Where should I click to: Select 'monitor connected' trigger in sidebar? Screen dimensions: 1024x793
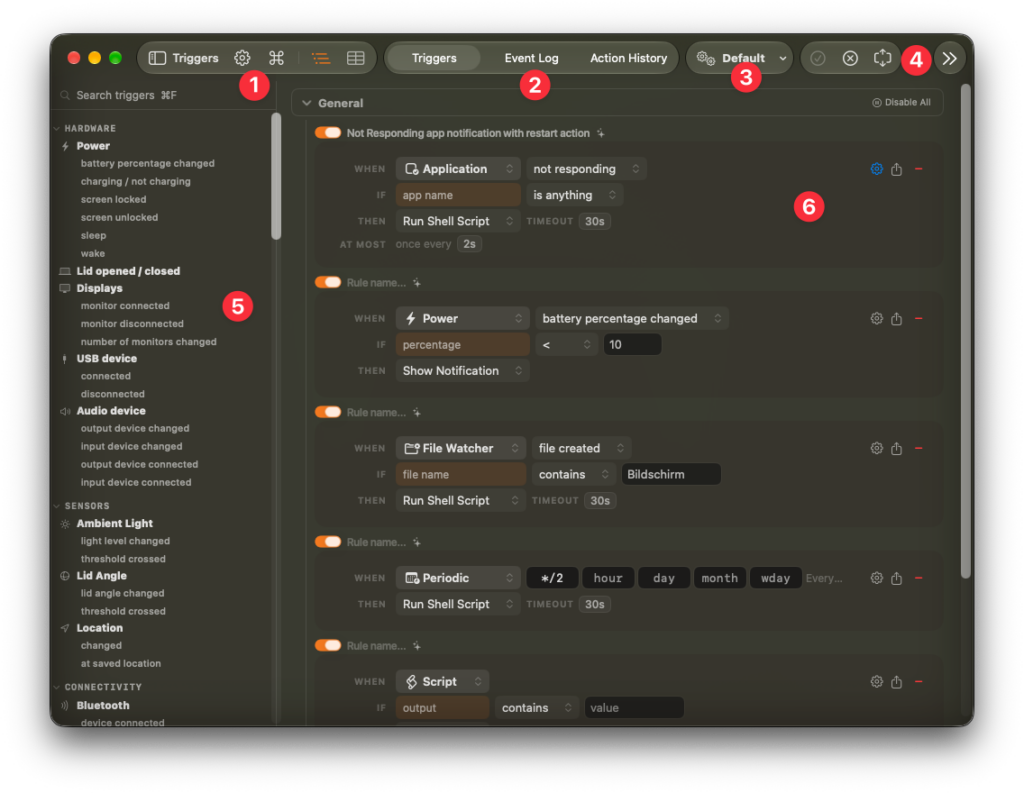pyautogui.click(x=125, y=306)
